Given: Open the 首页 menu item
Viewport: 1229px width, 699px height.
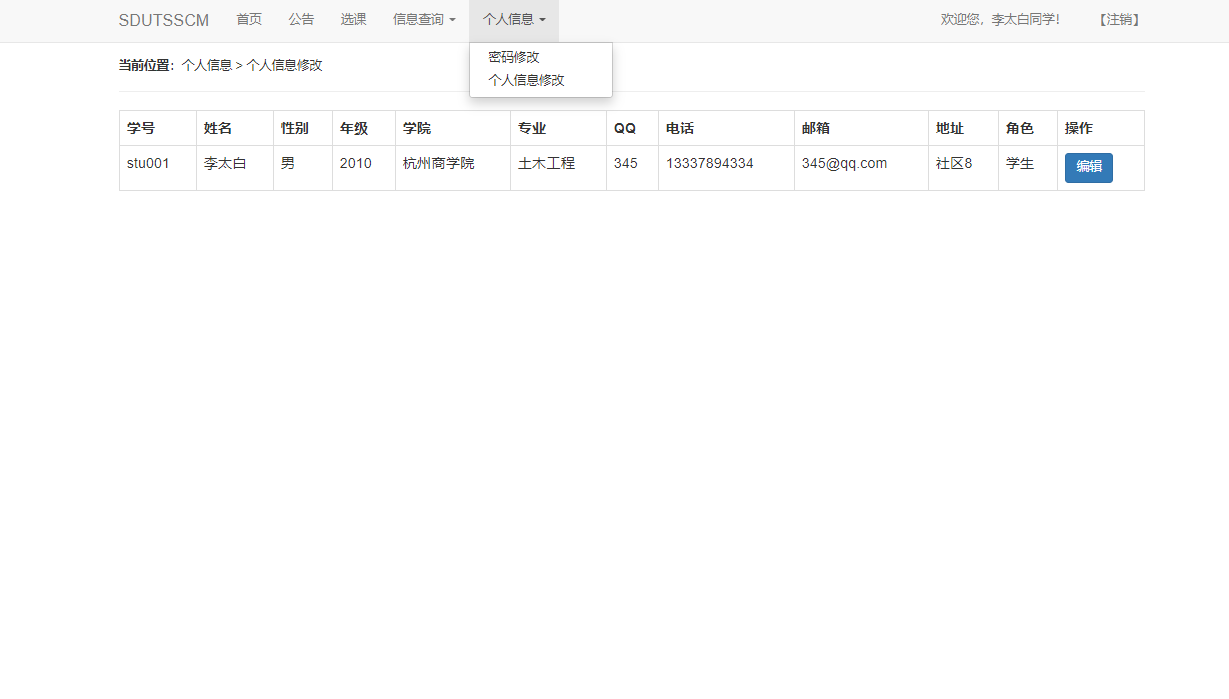Looking at the screenshot, I should (x=248, y=20).
